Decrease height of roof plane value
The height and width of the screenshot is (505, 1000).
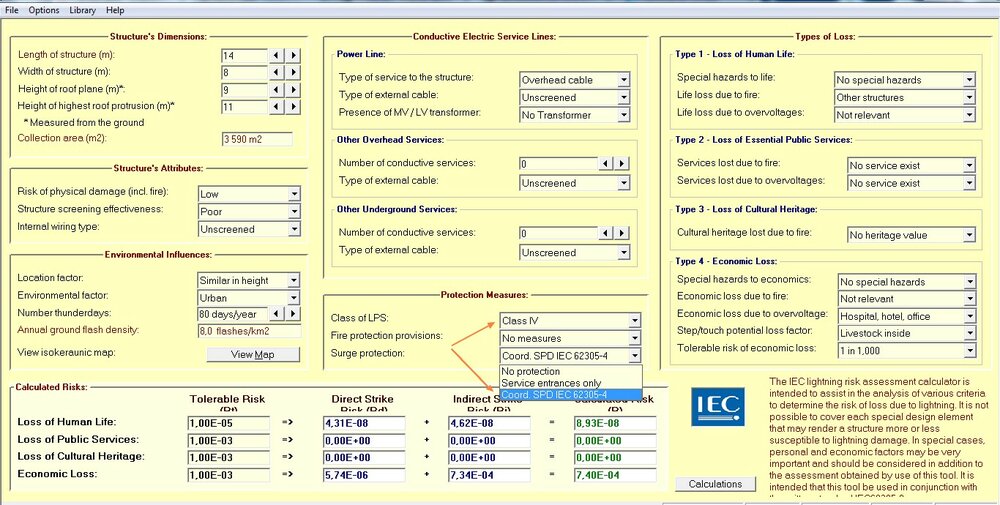pyautogui.click(x=276, y=90)
